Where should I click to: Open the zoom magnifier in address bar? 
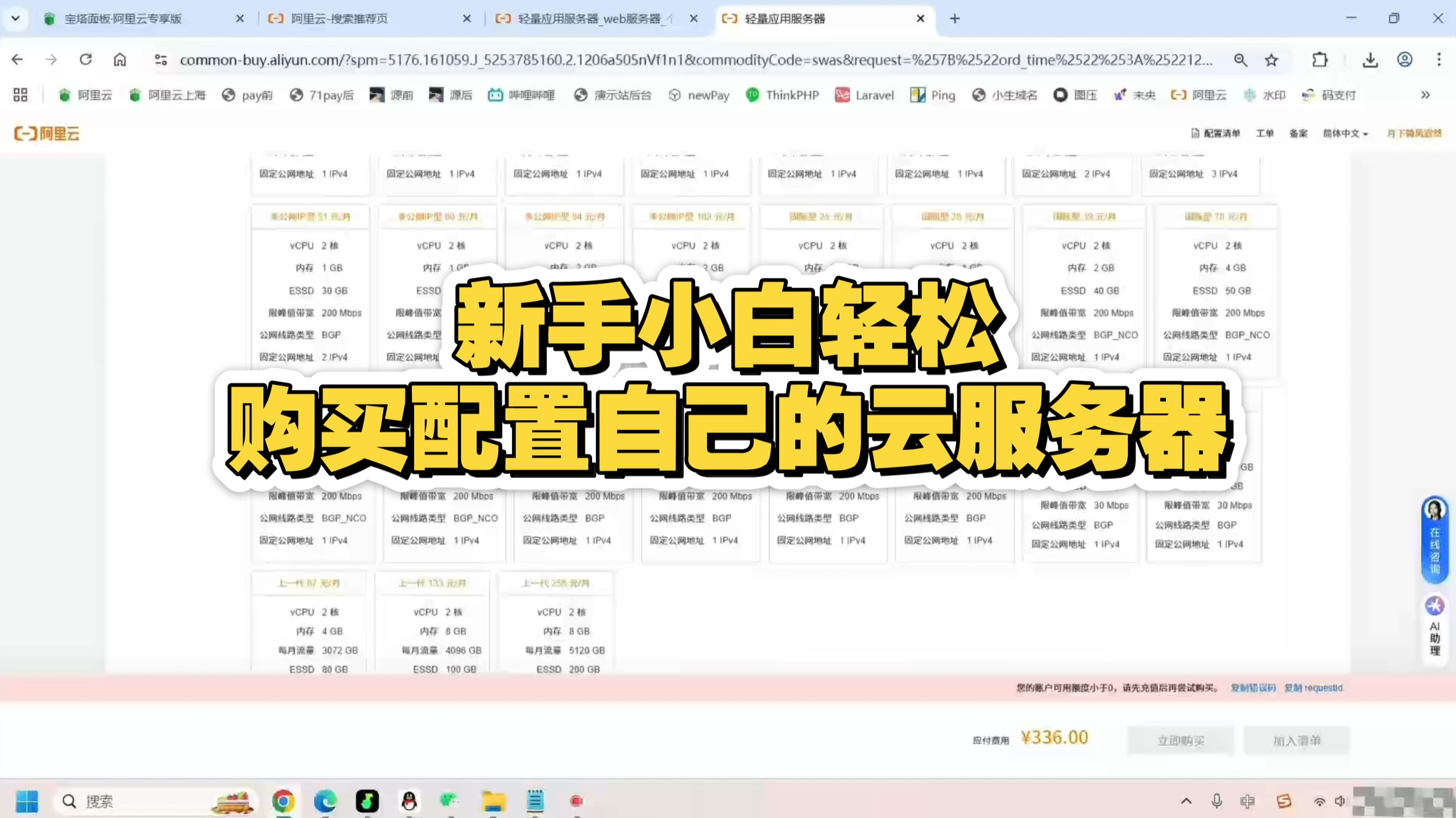pos(1240,60)
